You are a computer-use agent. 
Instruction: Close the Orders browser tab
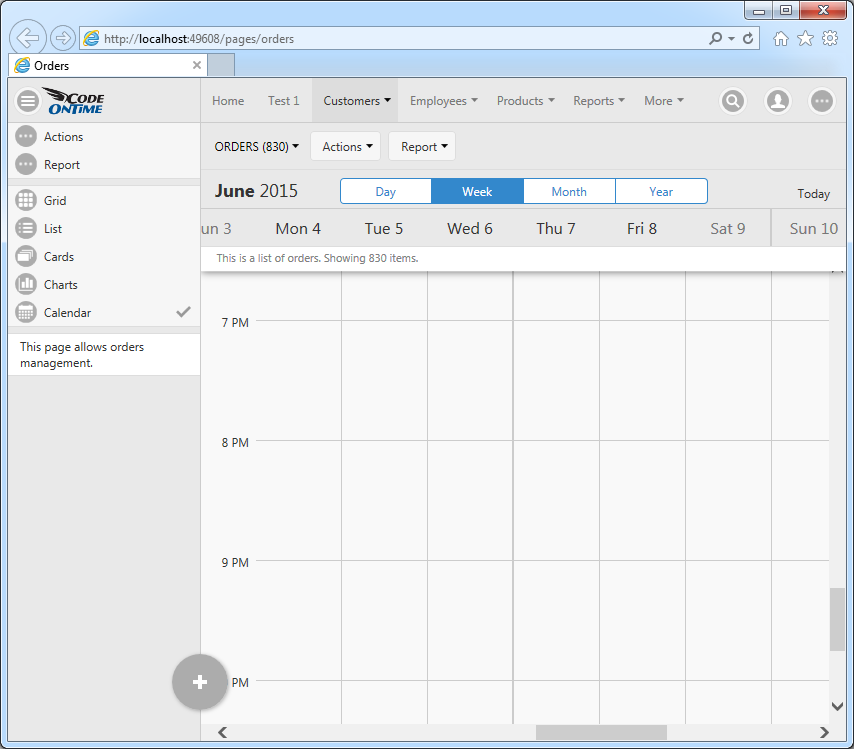(x=197, y=65)
